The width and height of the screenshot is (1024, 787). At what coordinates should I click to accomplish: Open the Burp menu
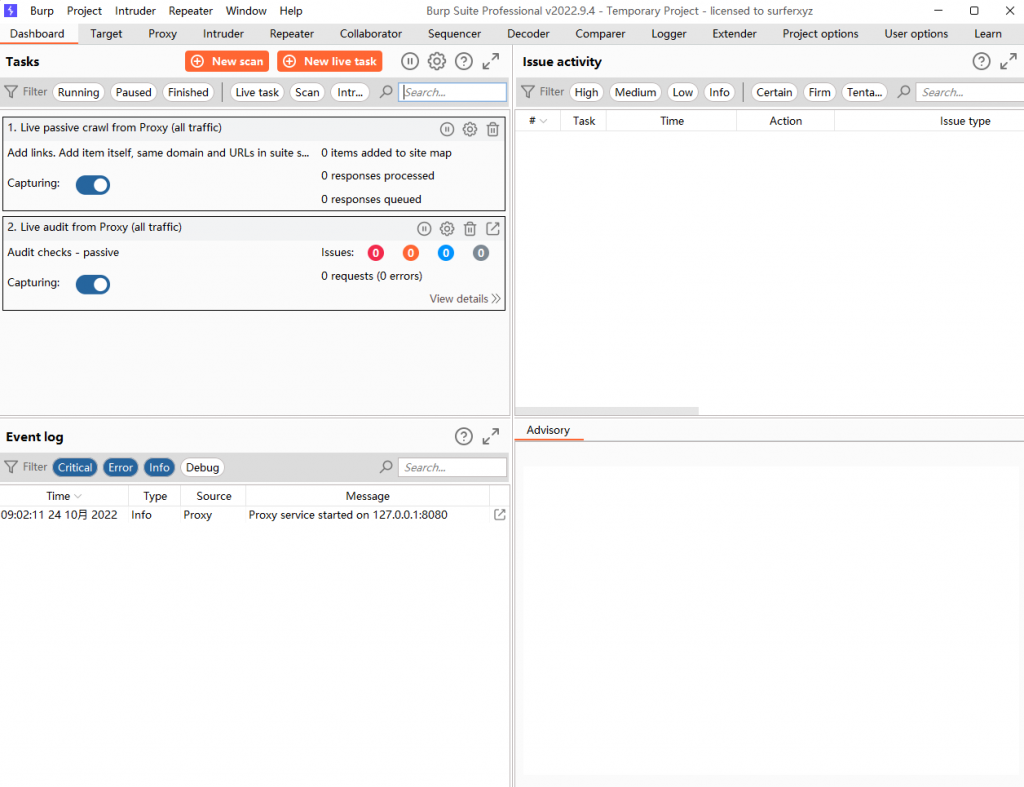click(x=42, y=10)
